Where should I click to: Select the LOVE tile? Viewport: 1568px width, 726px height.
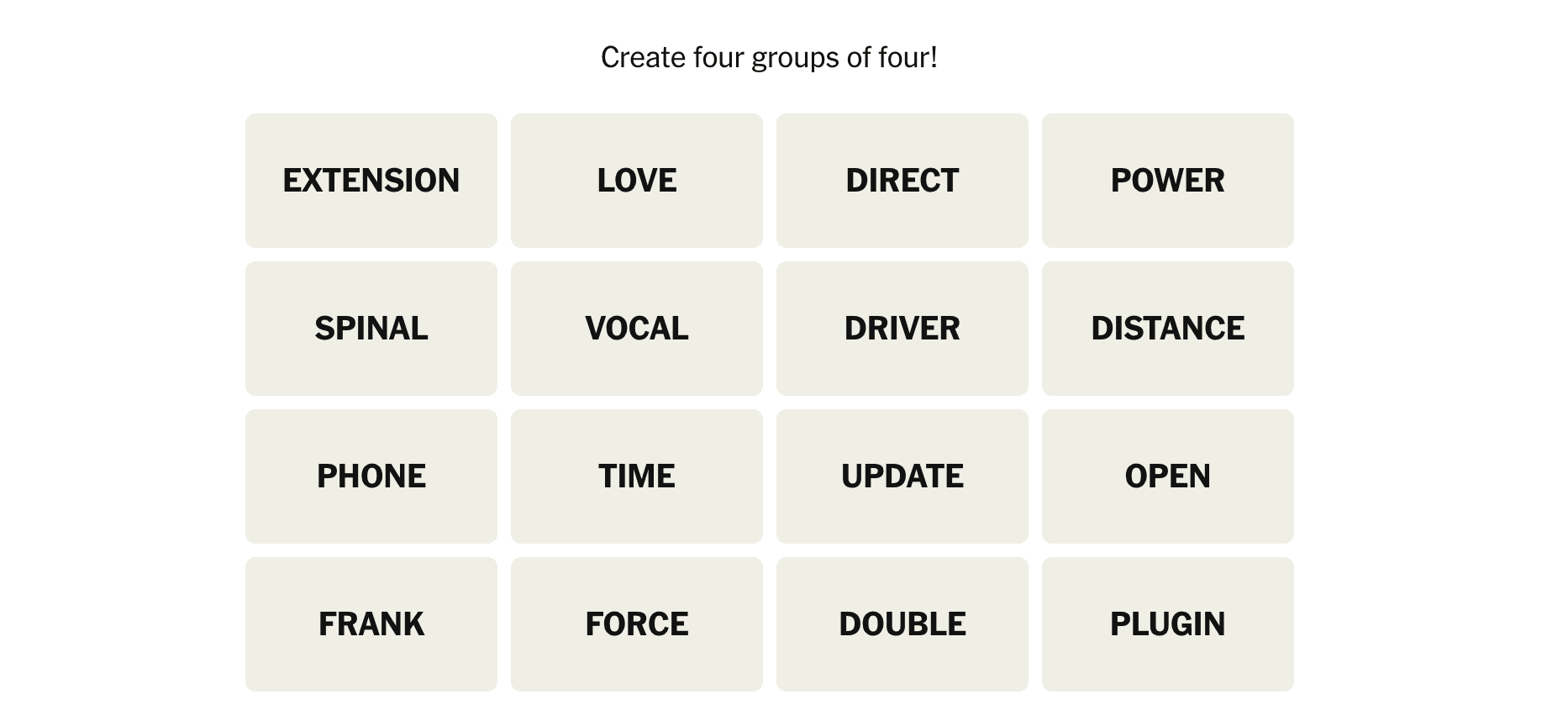point(637,181)
